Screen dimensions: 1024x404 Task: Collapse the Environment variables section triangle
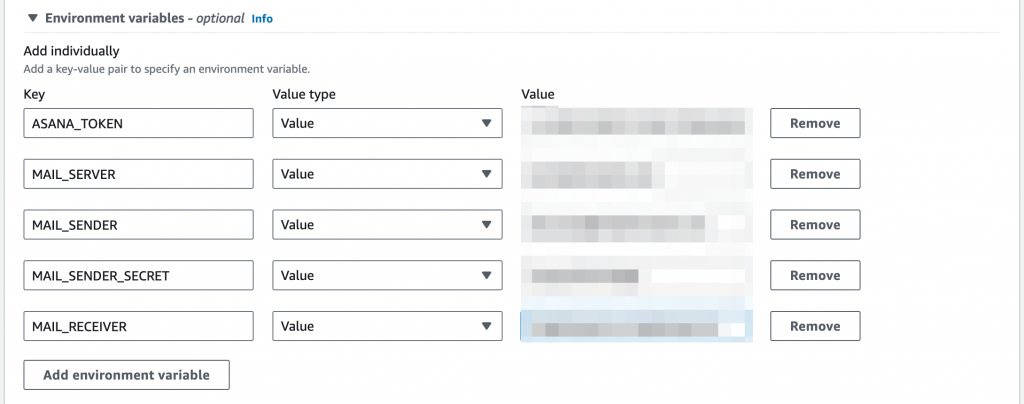point(33,18)
